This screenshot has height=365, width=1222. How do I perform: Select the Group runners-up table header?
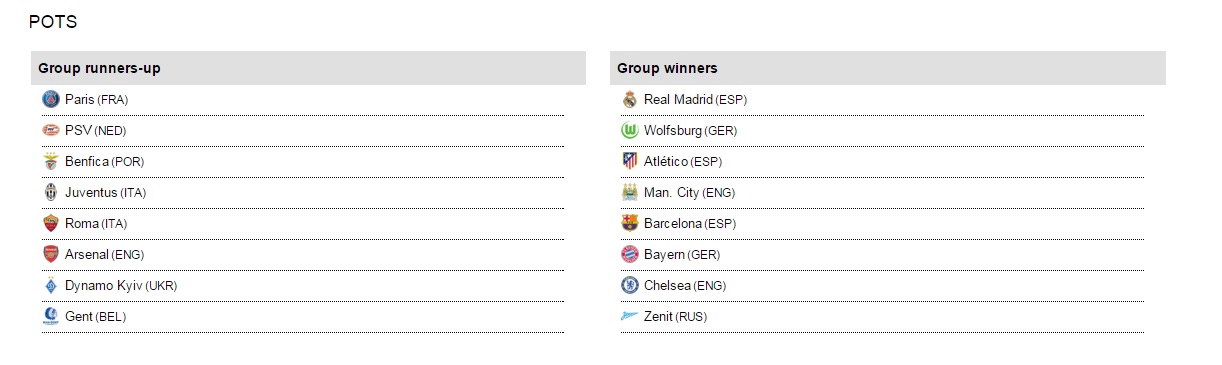(308, 68)
